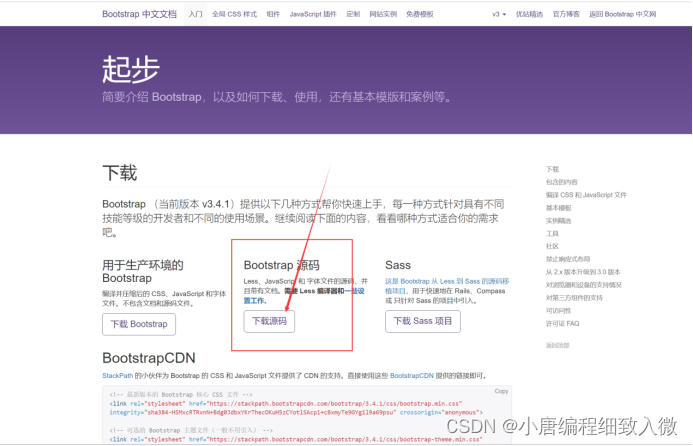Image resolution: width=693 pixels, height=446 pixels.
Task: Jump to 基本模板 in the sidebar
Action: point(559,208)
